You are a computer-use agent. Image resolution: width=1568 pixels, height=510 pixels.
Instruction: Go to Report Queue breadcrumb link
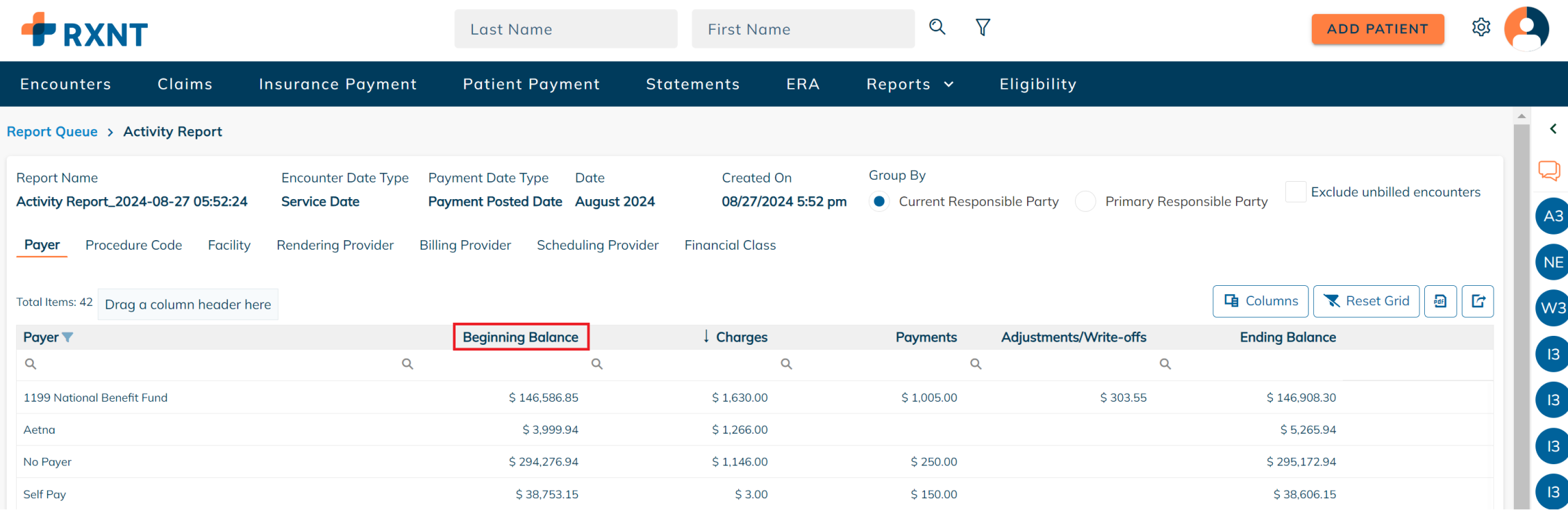click(x=52, y=132)
